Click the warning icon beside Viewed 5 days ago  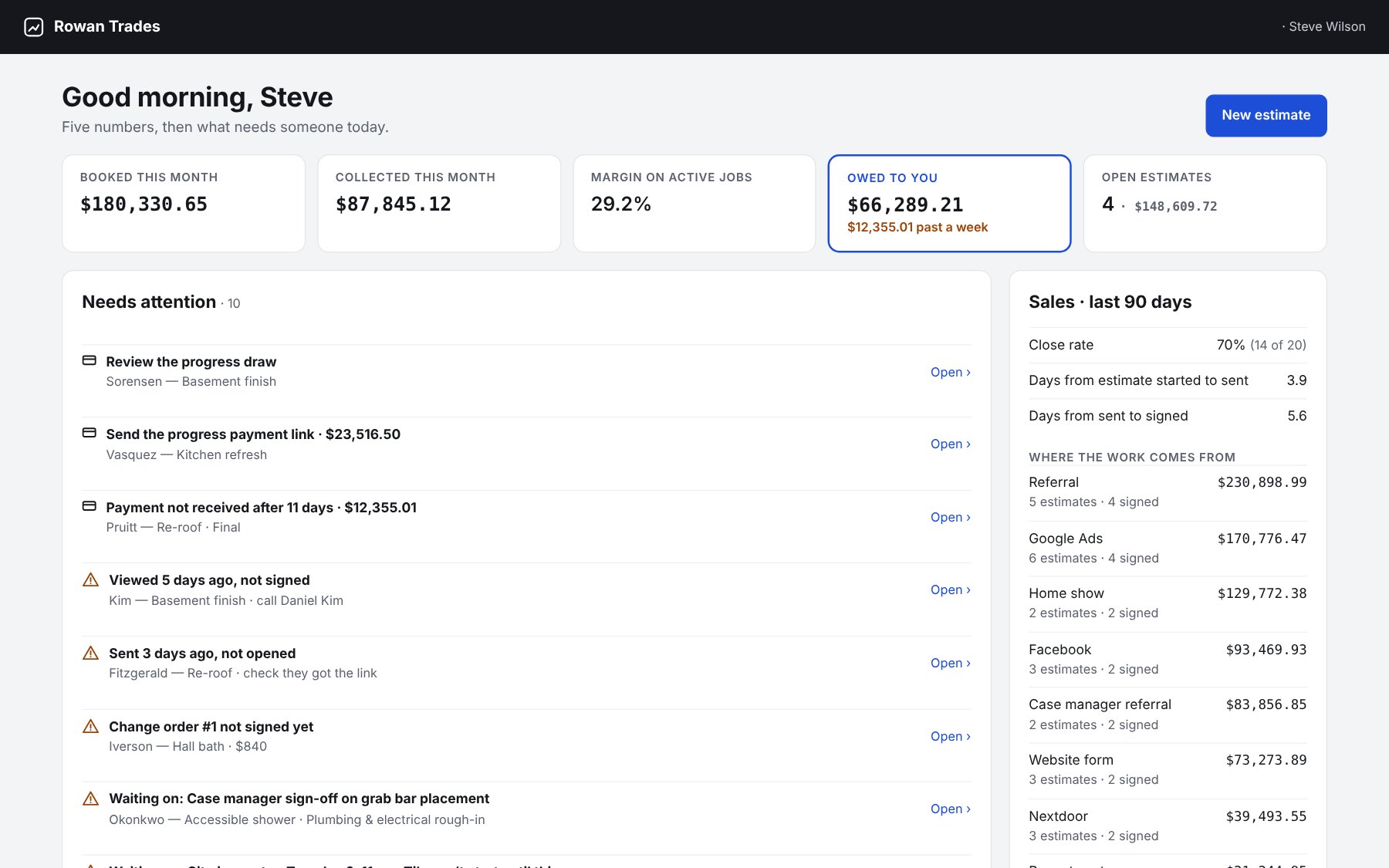coord(90,579)
